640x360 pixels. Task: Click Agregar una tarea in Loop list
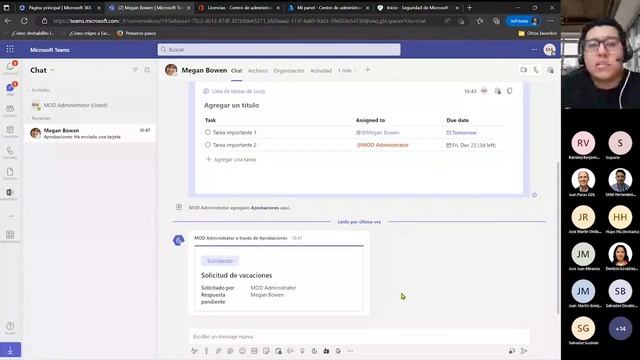(231, 159)
